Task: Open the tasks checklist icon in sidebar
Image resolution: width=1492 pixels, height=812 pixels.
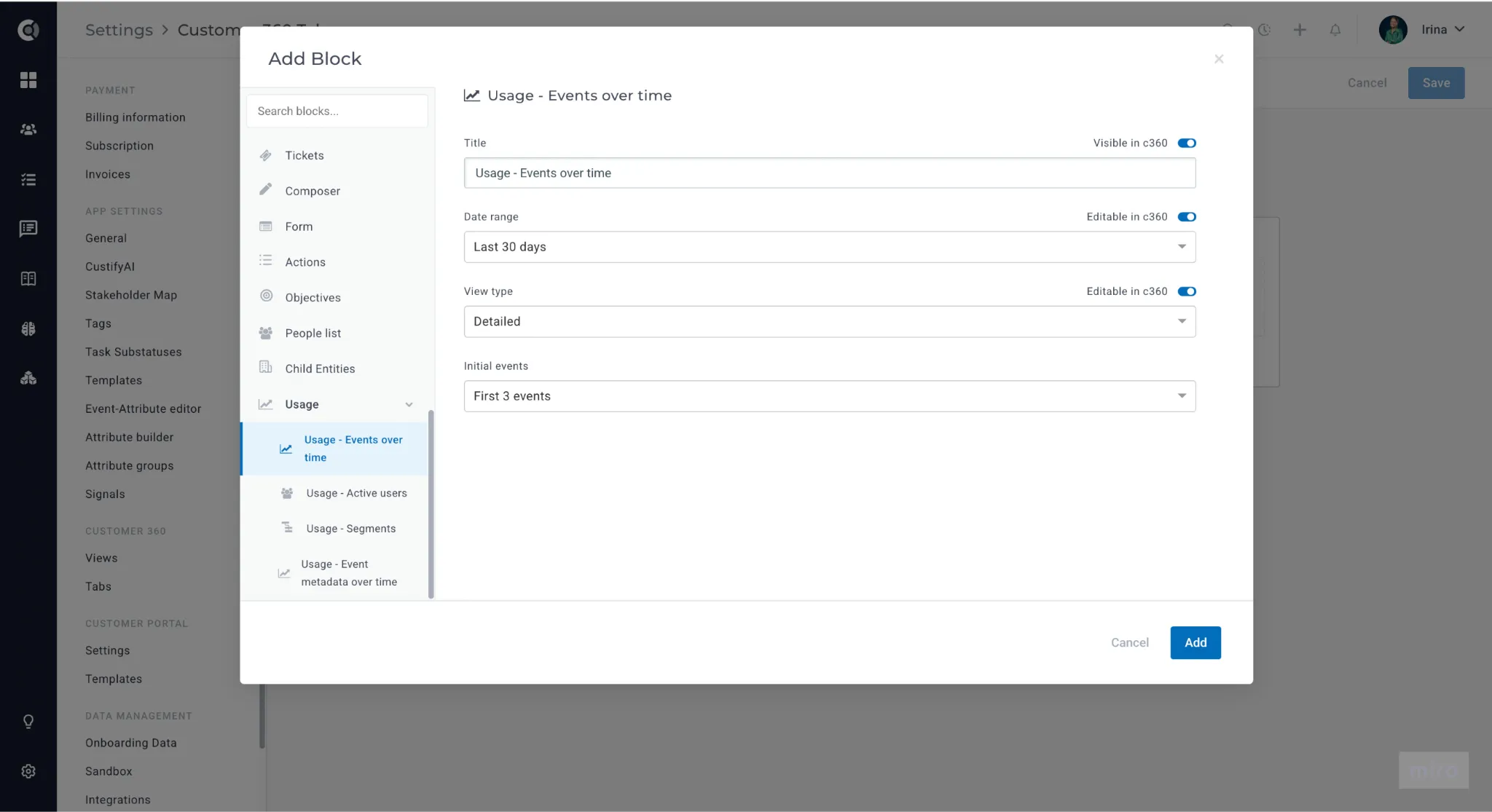Action: point(28,179)
